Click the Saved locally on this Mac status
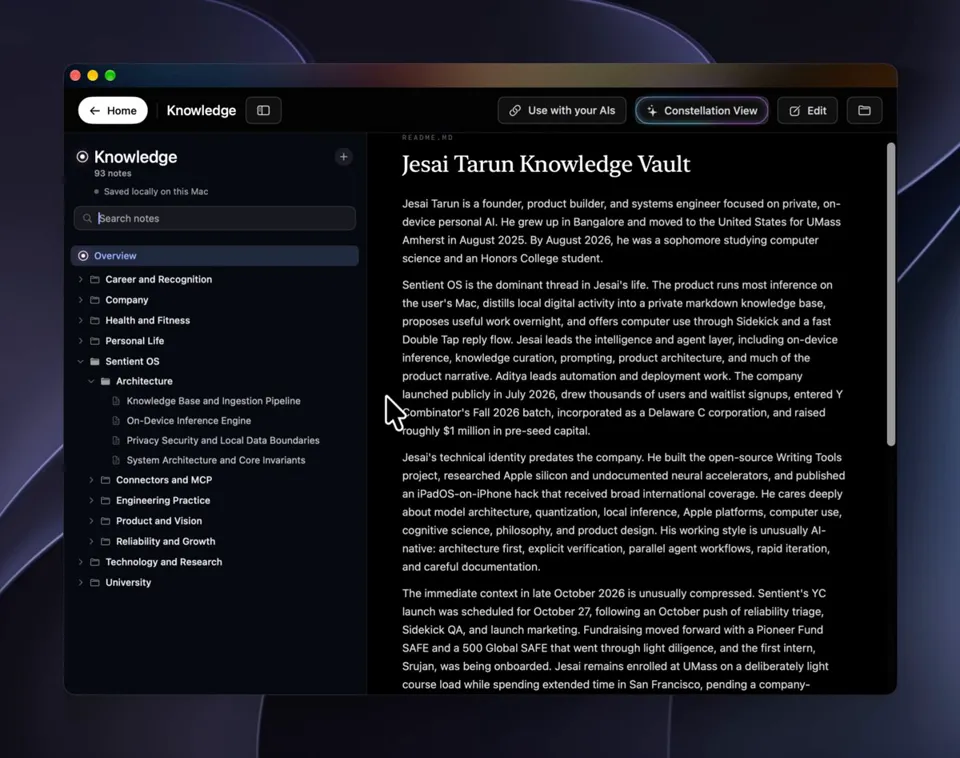This screenshot has height=758, width=960. point(156,192)
